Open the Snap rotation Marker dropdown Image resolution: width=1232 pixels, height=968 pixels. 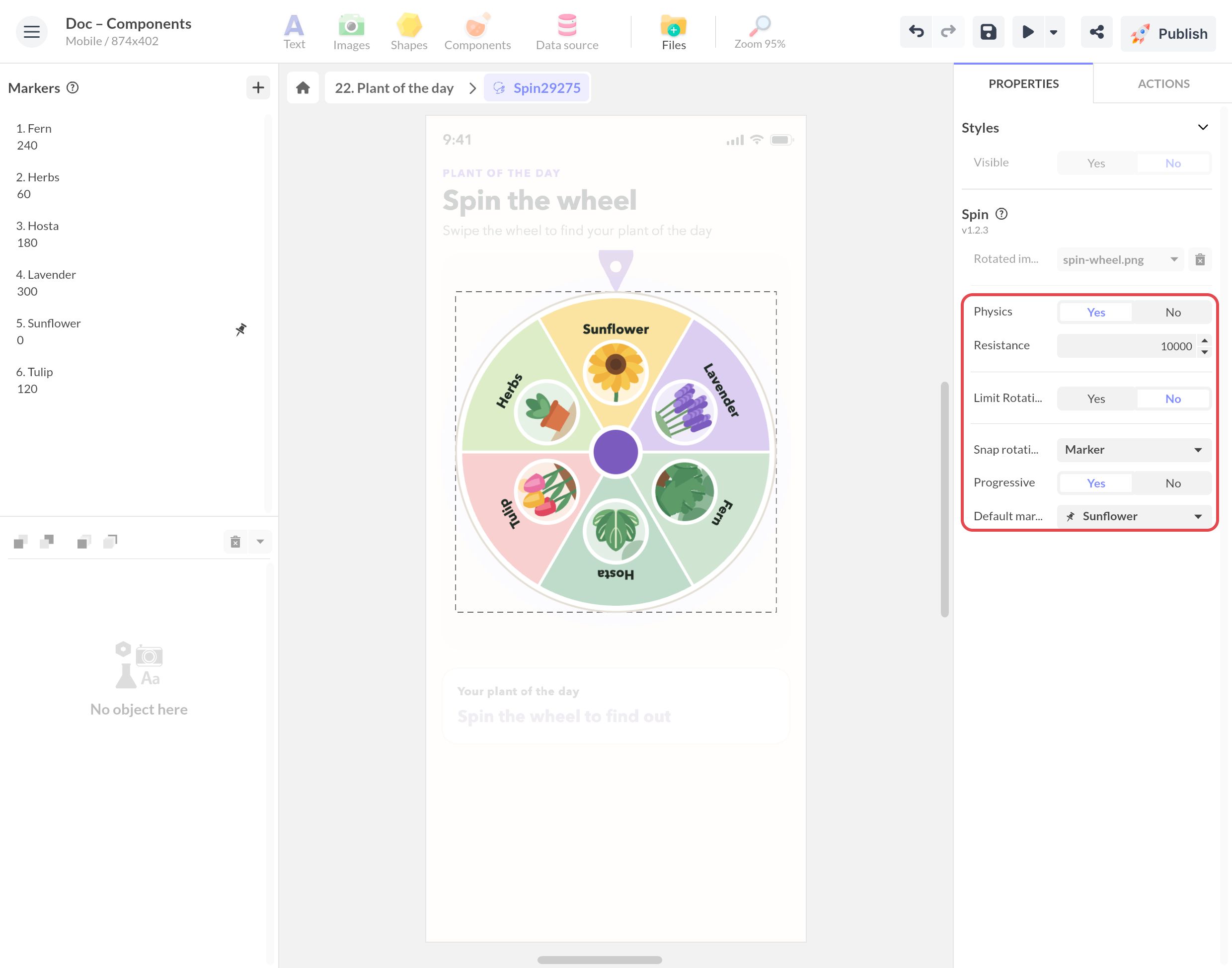(1134, 449)
